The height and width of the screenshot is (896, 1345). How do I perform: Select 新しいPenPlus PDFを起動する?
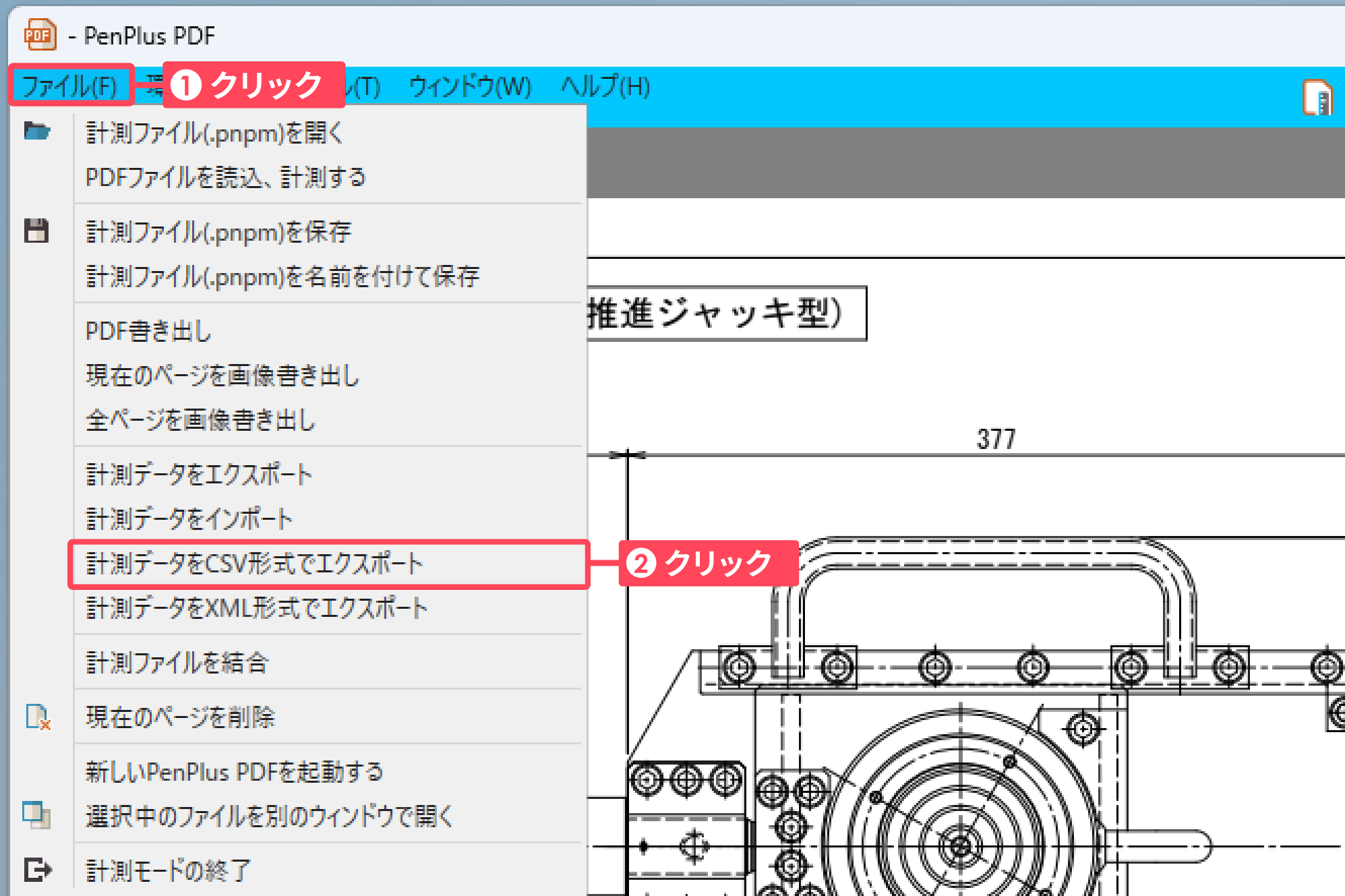[x=234, y=771]
